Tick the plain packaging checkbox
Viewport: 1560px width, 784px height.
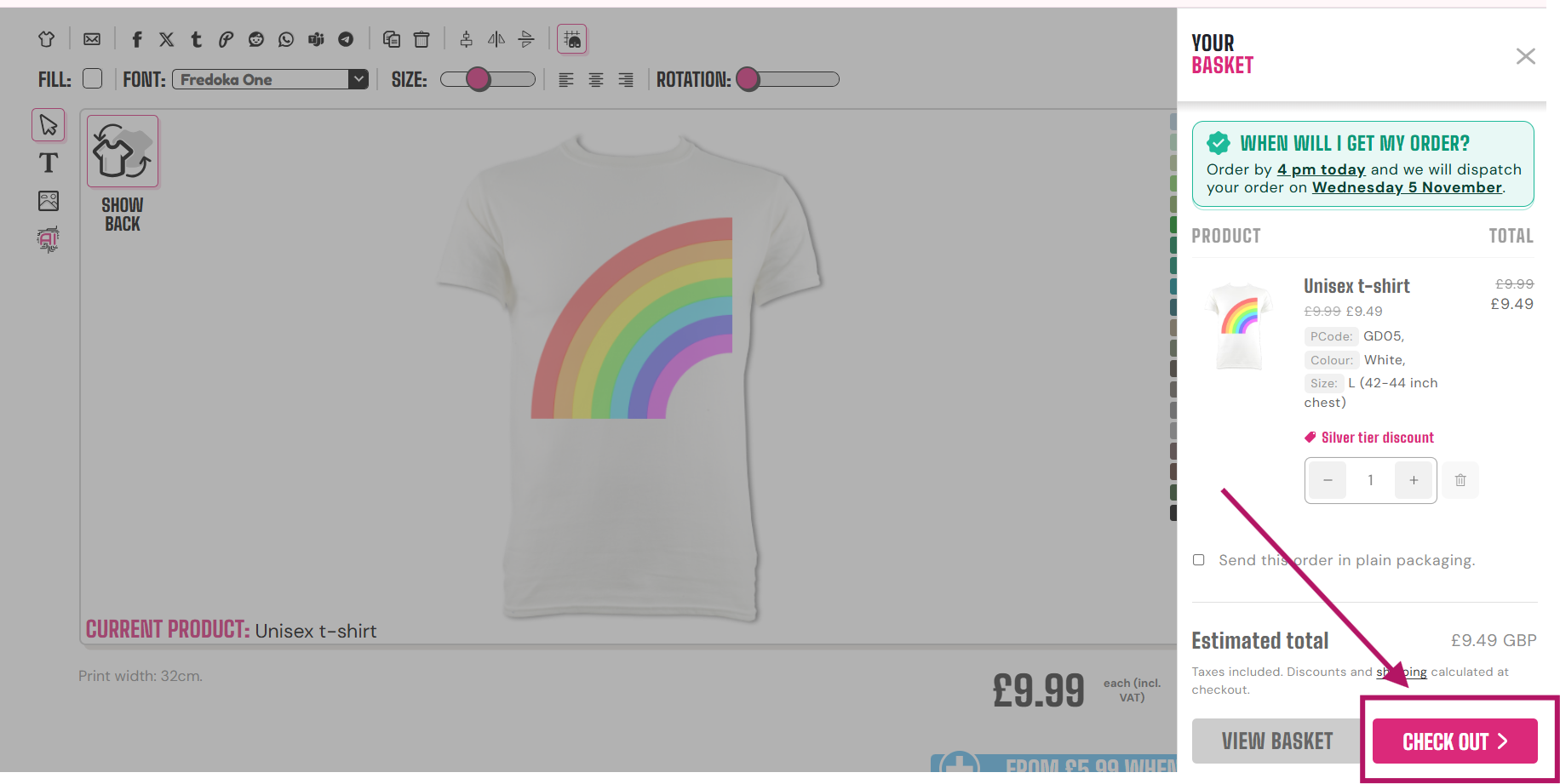[x=1199, y=560]
